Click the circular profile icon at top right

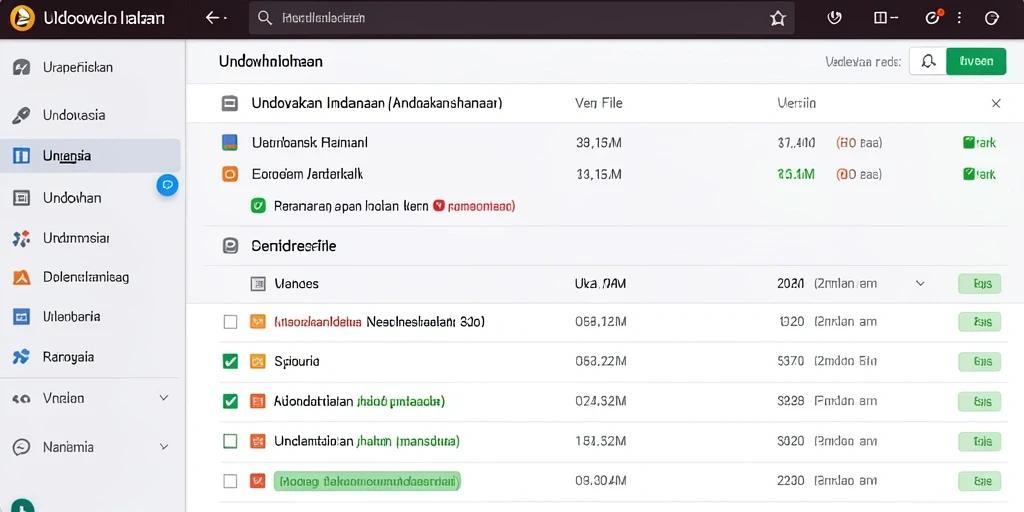[x=991, y=18]
